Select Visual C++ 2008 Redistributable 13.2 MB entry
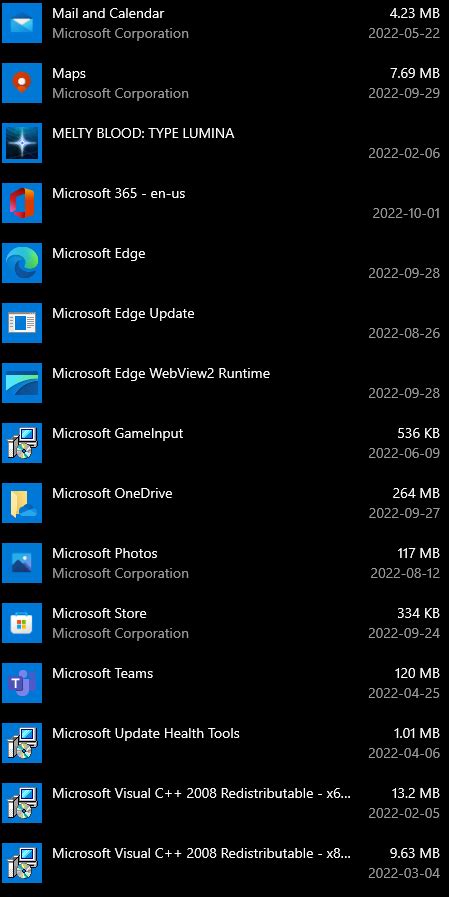This screenshot has width=449, height=897. coord(224,803)
